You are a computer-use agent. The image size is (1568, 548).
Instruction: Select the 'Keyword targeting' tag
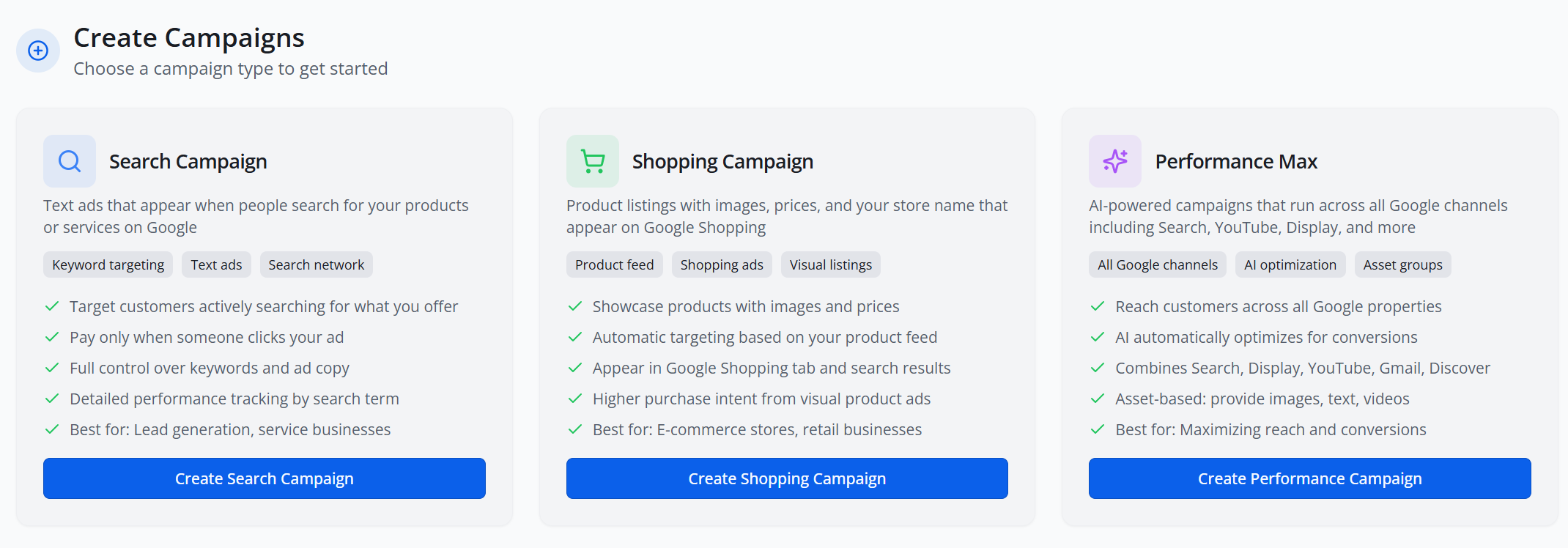tap(108, 264)
